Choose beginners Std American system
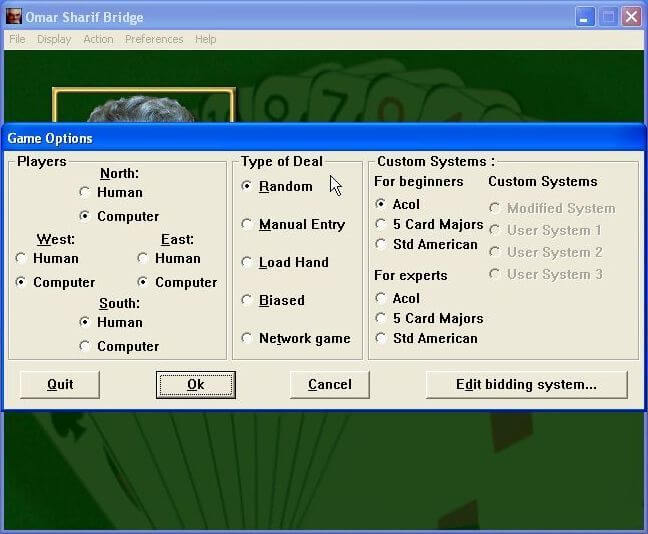The width and height of the screenshot is (648, 534). coord(426,244)
